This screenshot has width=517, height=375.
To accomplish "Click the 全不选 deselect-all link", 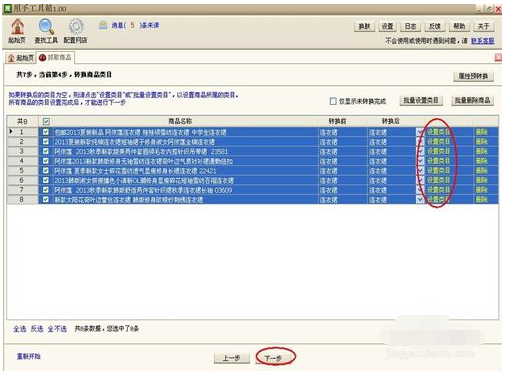I will pyautogui.click(x=57, y=329).
